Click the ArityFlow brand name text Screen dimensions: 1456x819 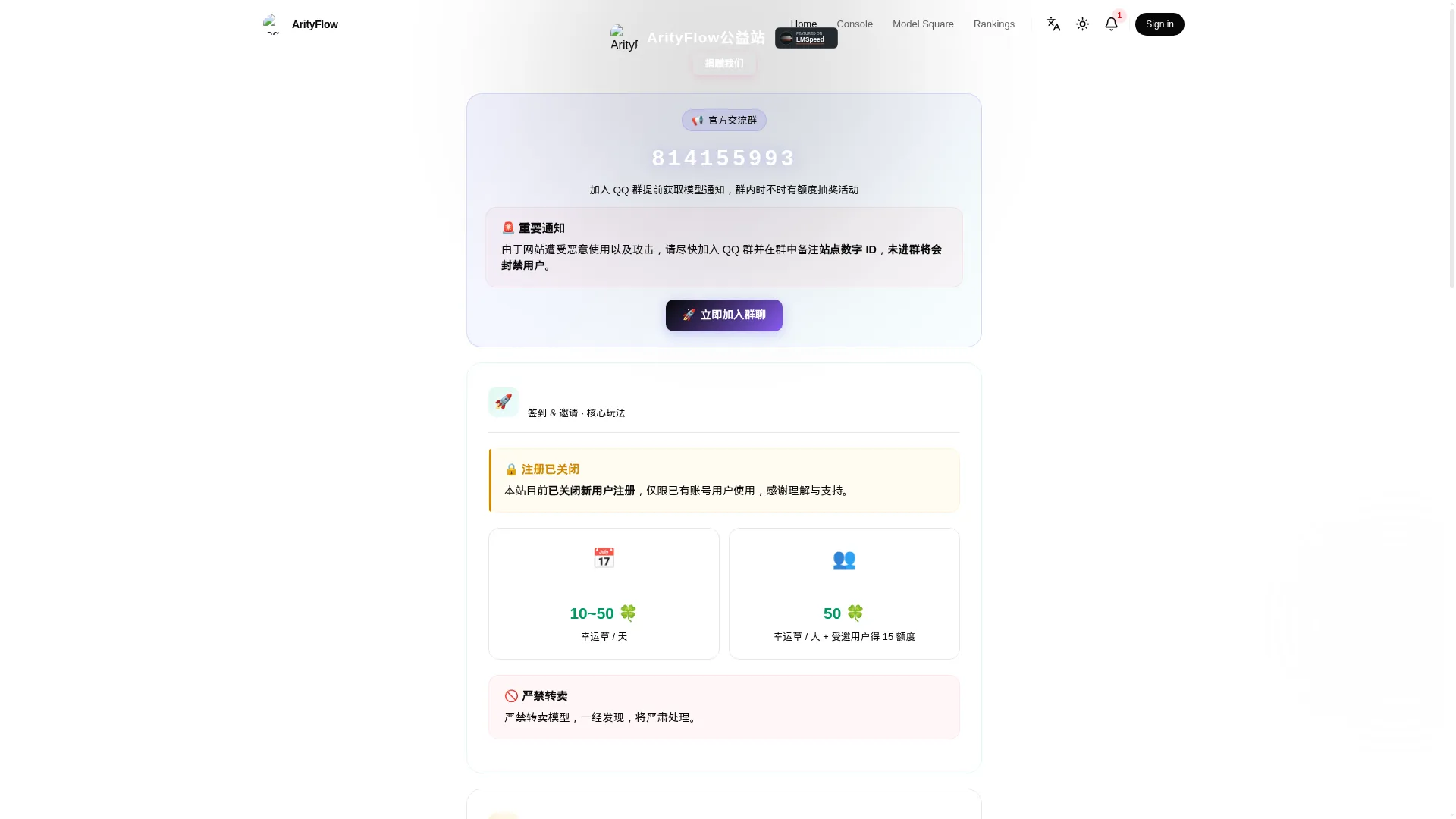click(315, 24)
